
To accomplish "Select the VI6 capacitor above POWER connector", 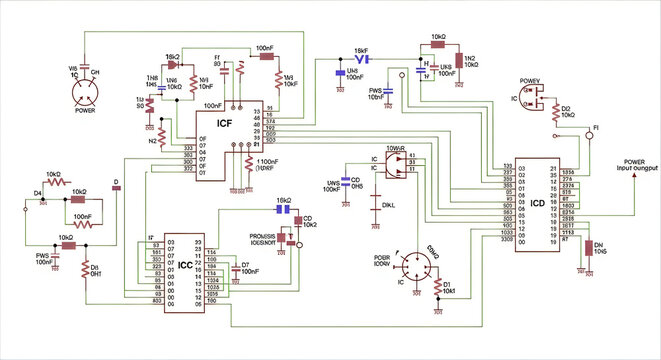I will 85,66.
